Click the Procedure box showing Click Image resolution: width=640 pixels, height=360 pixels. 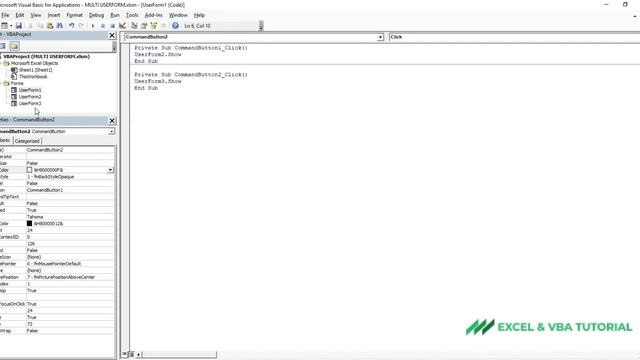point(514,37)
